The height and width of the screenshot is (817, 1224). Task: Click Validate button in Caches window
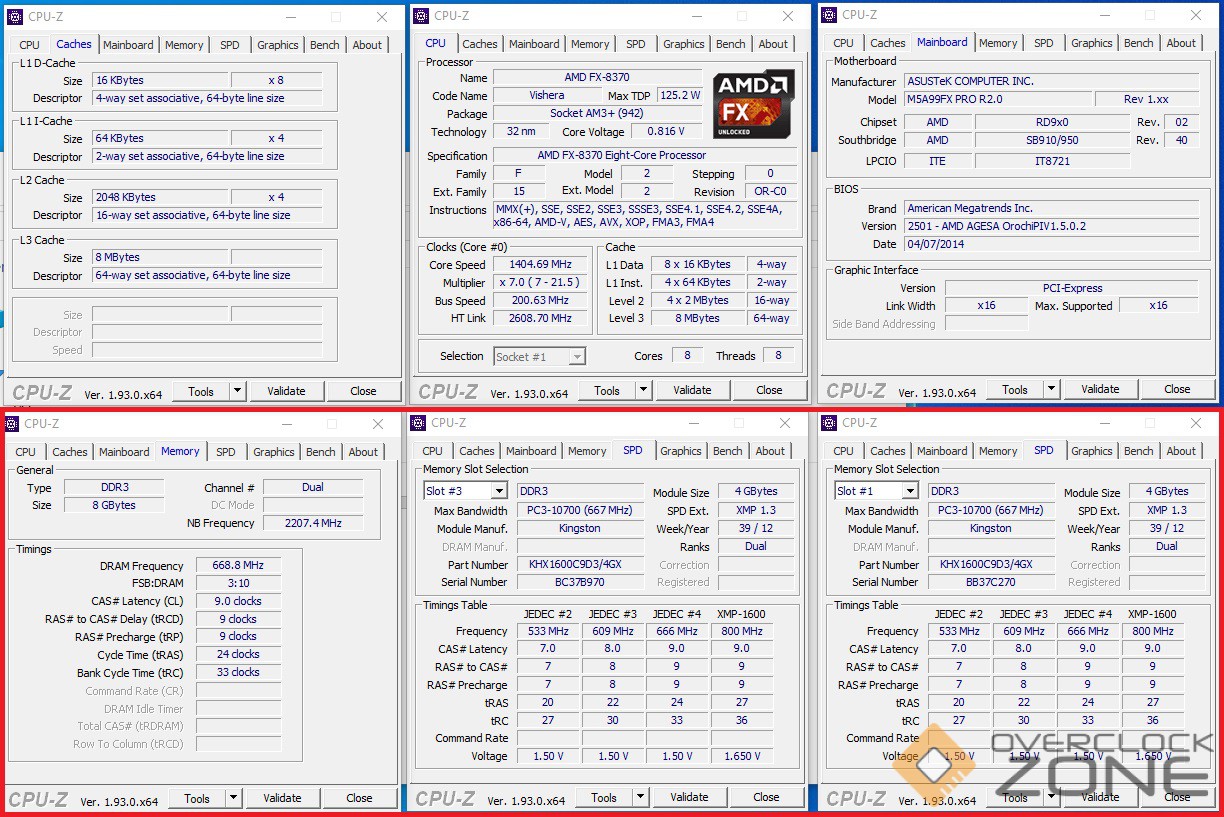point(286,391)
